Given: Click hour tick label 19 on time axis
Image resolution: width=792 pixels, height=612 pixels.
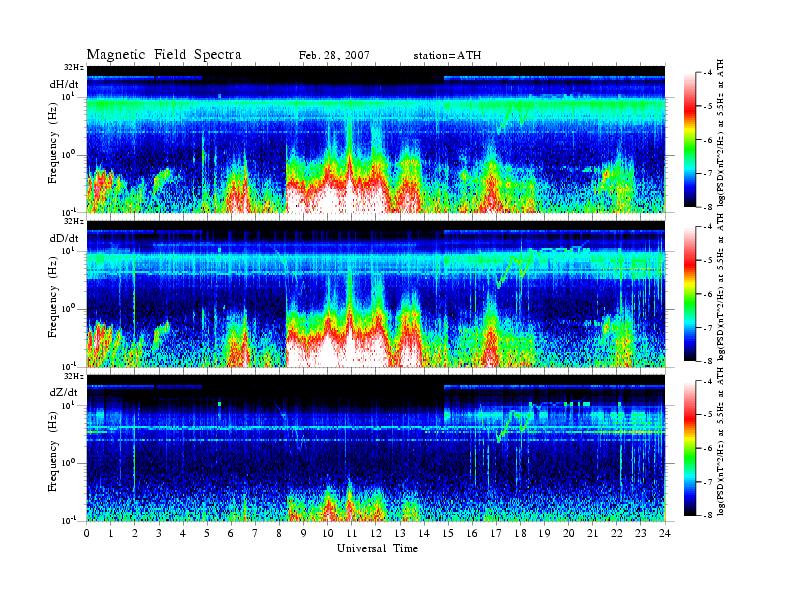Looking at the screenshot, I should coord(544,534).
